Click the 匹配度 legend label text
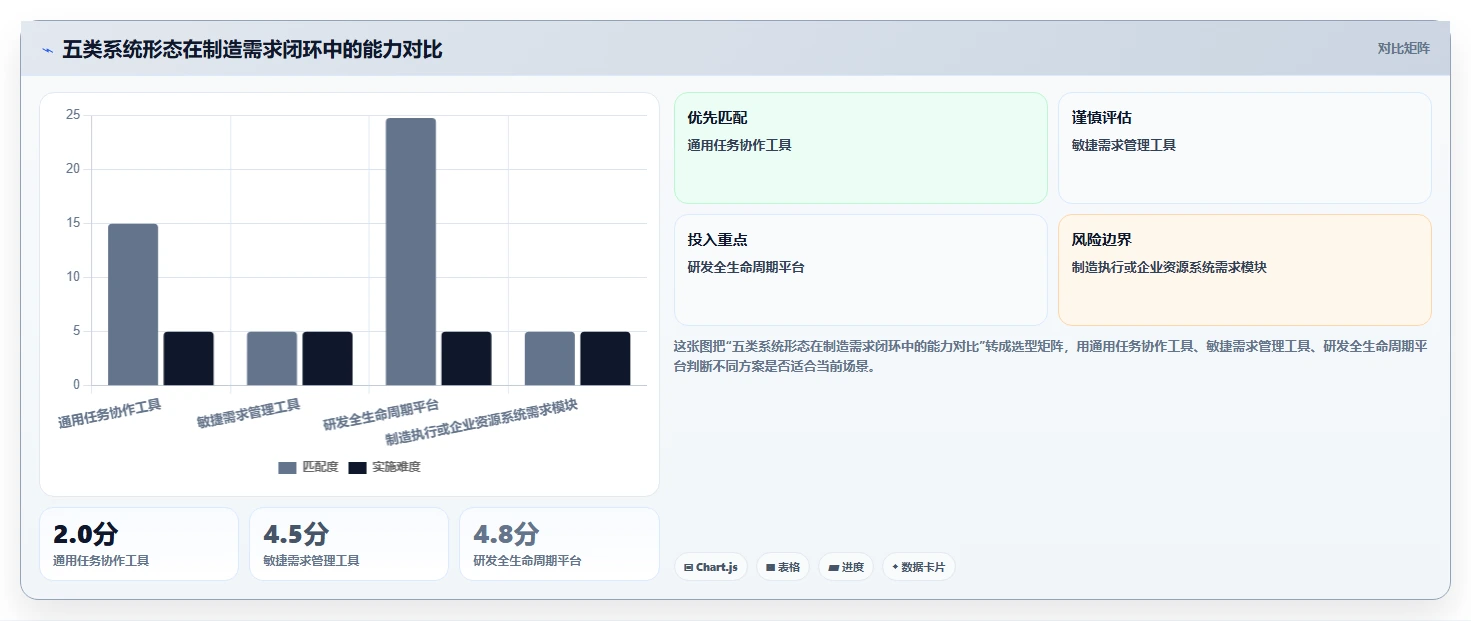Screen dimensions: 1471x621 (x=320, y=467)
